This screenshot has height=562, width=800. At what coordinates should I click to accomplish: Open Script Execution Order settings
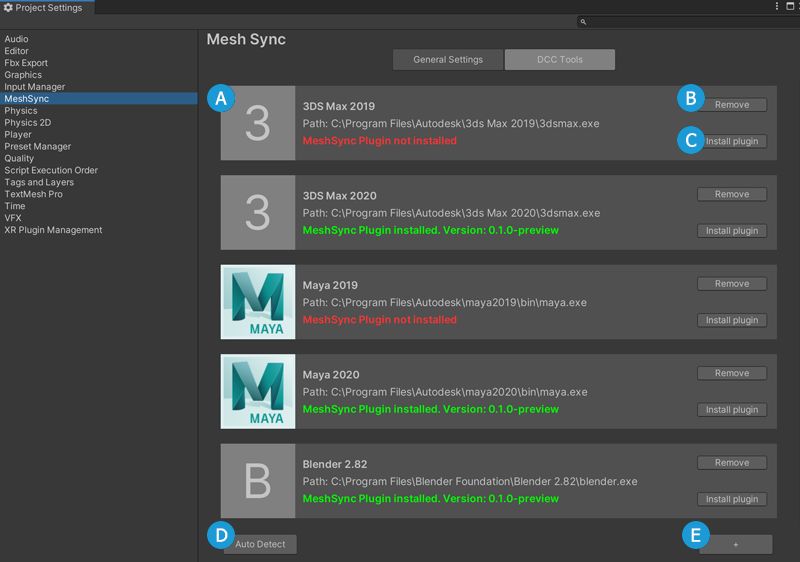point(98,170)
